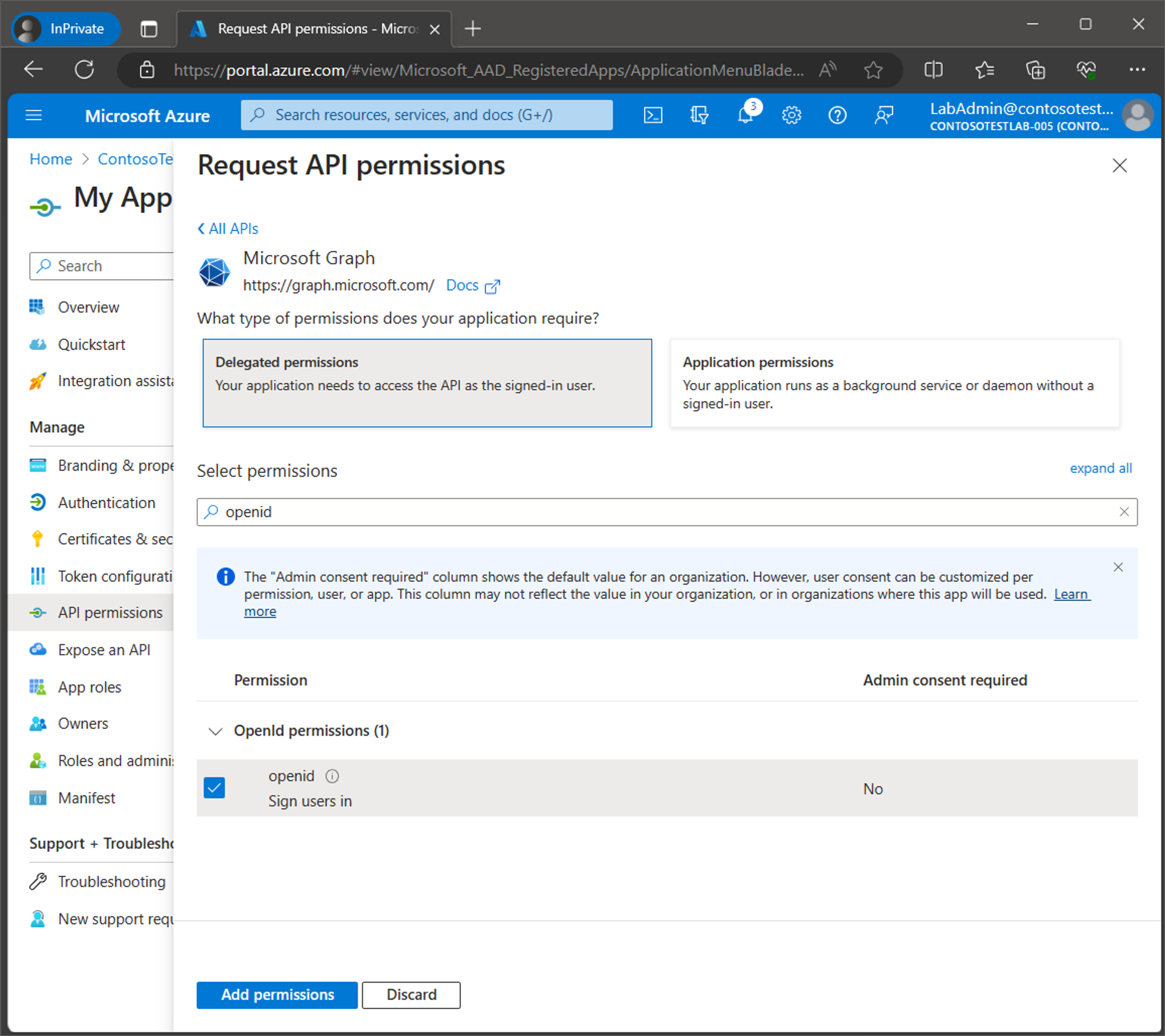Click browser back arrow

[x=34, y=69]
